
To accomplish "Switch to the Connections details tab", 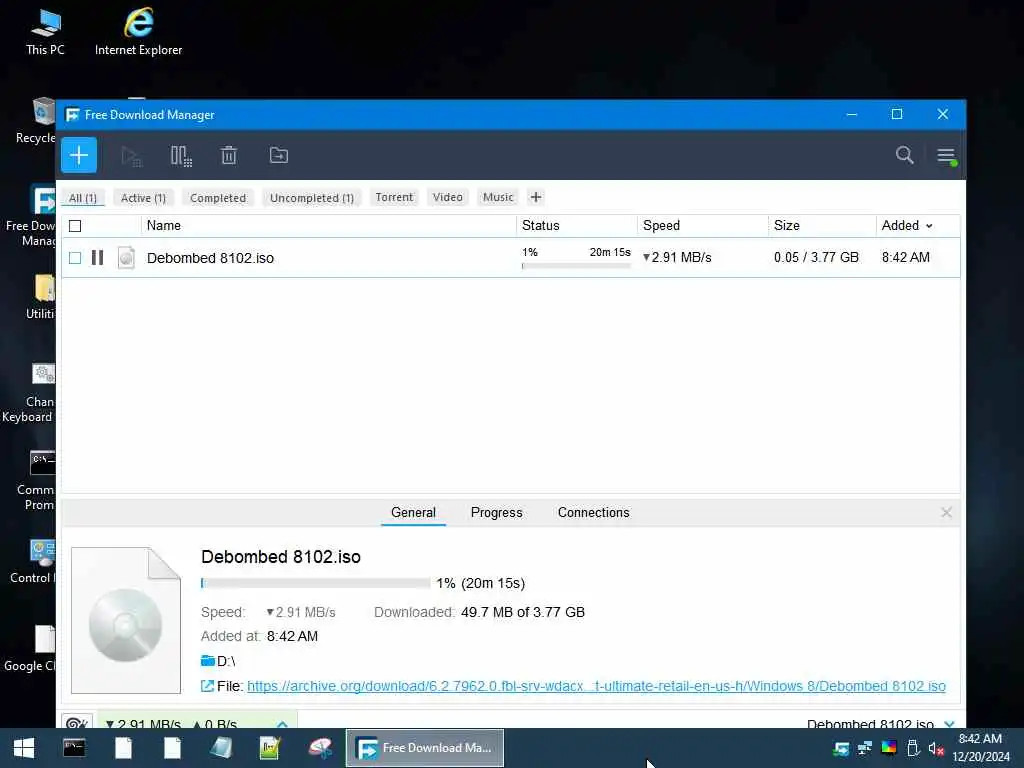I will 593,513.
